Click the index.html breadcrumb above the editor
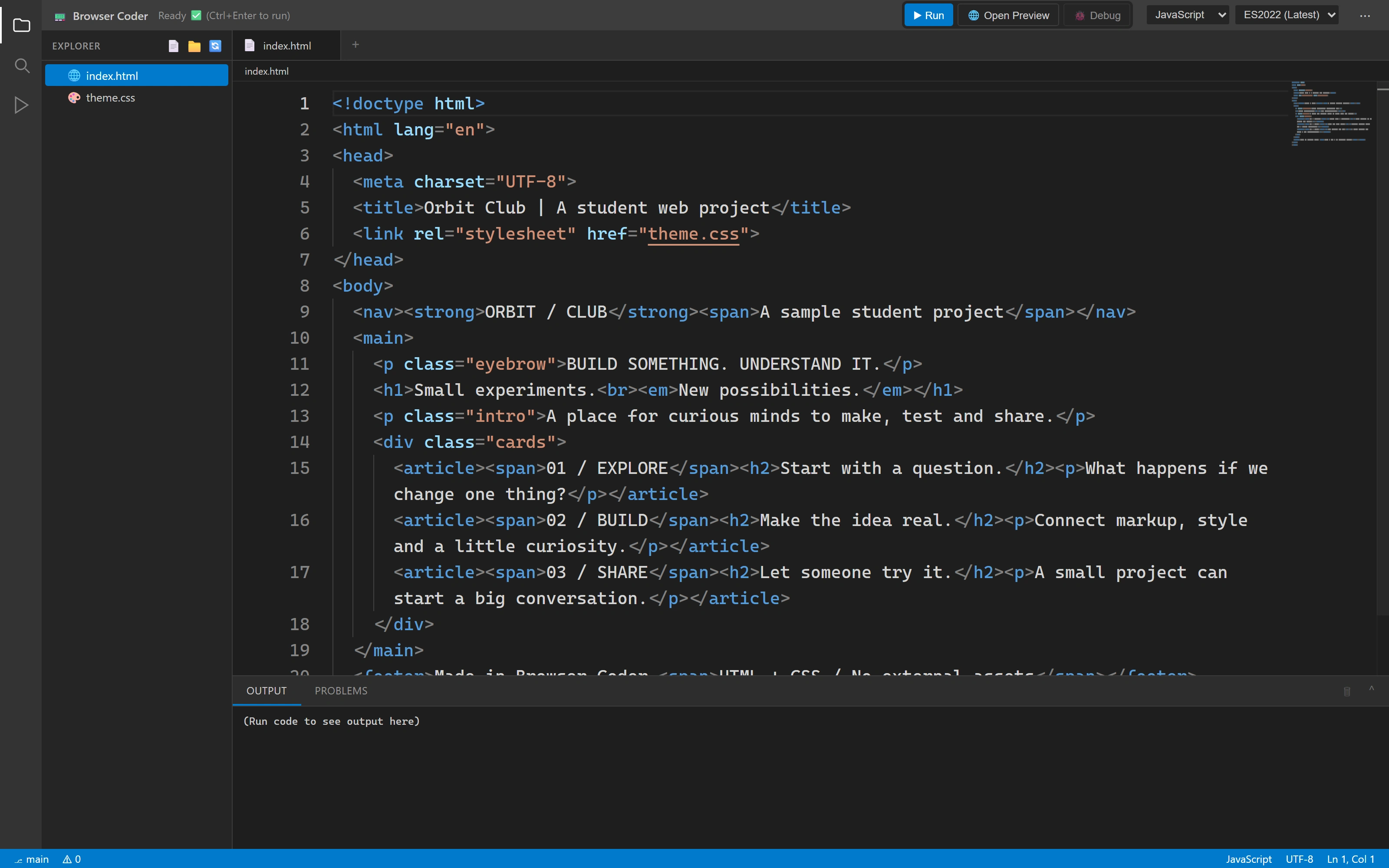1389x868 pixels. [x=267, y=71]
